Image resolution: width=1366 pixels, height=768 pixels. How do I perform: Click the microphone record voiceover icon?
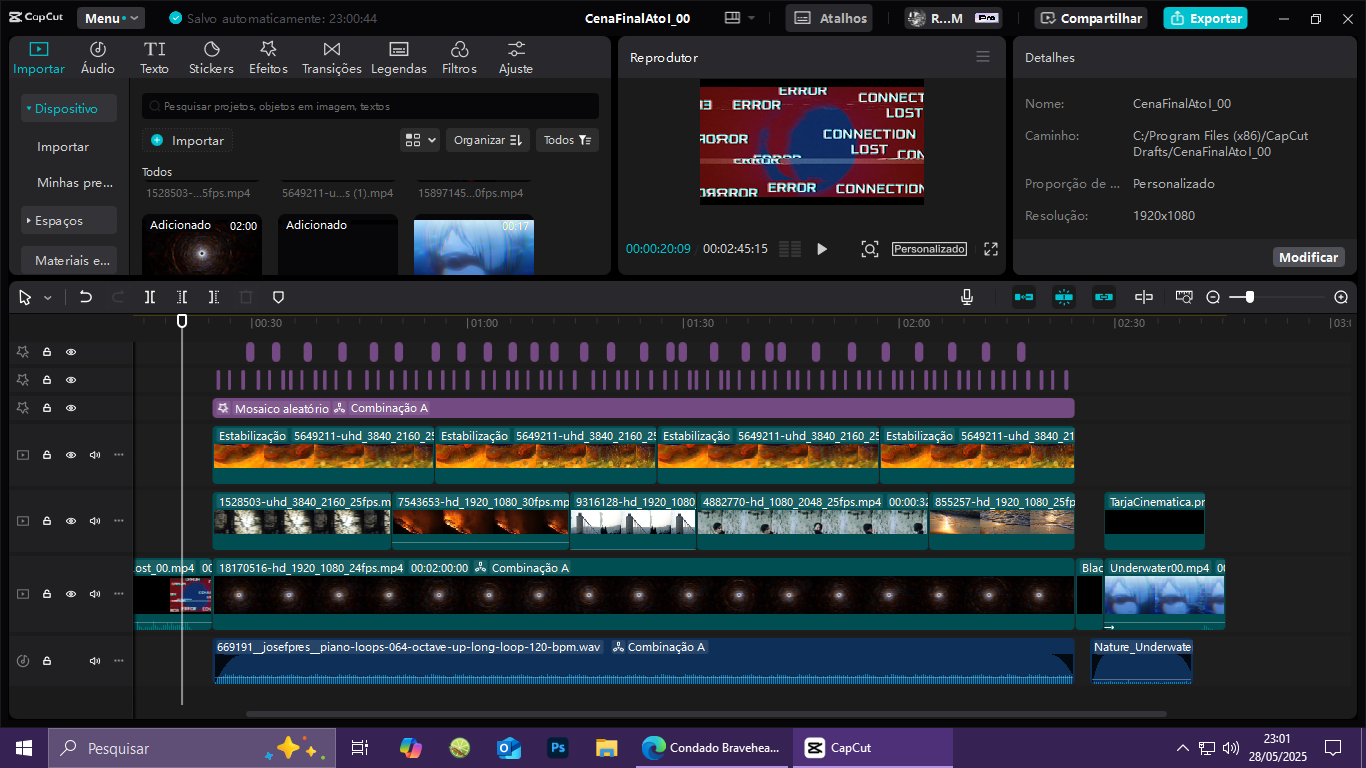pos(967,297)
